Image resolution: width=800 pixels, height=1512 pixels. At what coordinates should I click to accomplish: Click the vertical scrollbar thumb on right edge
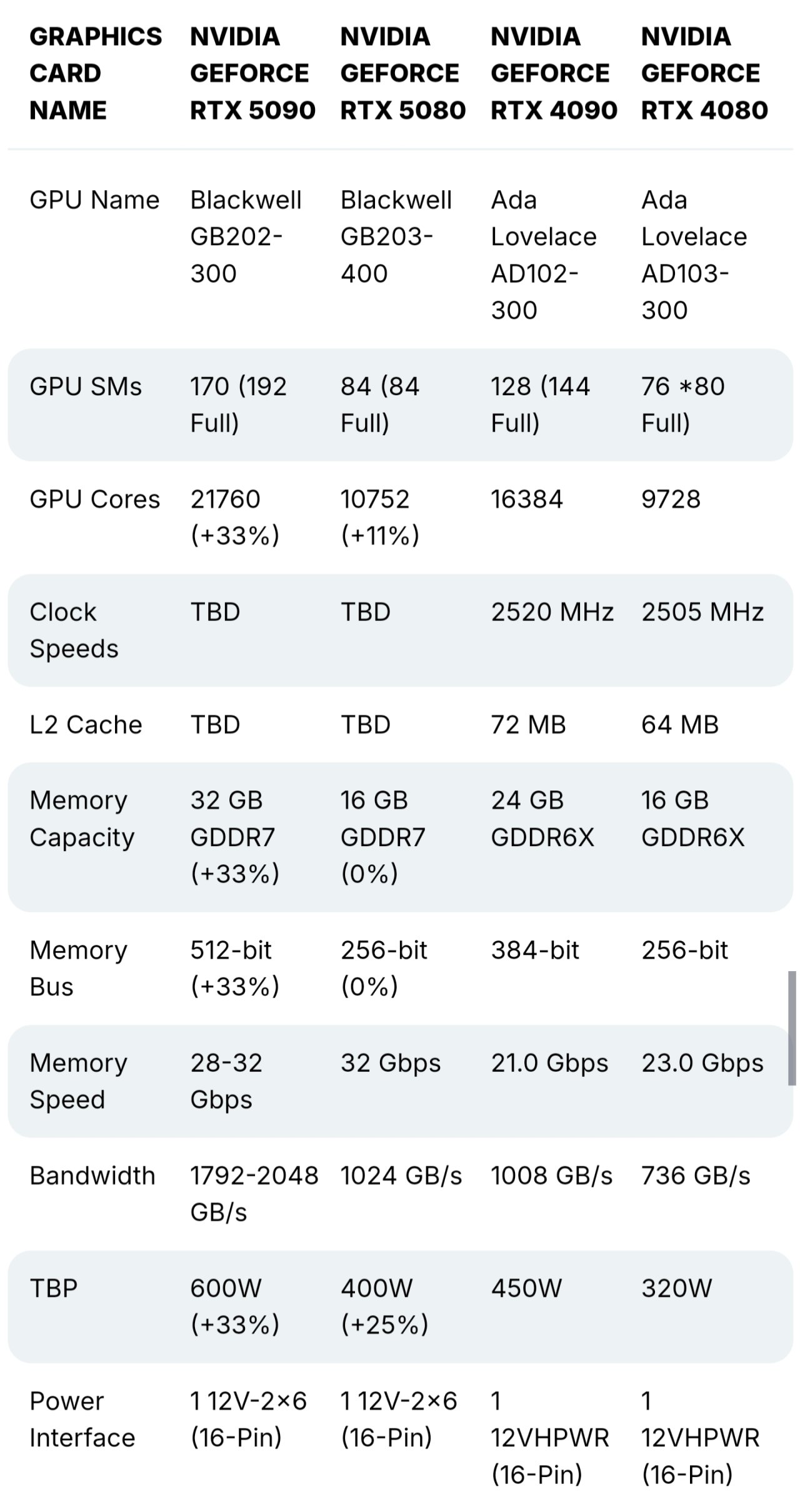791,1028
